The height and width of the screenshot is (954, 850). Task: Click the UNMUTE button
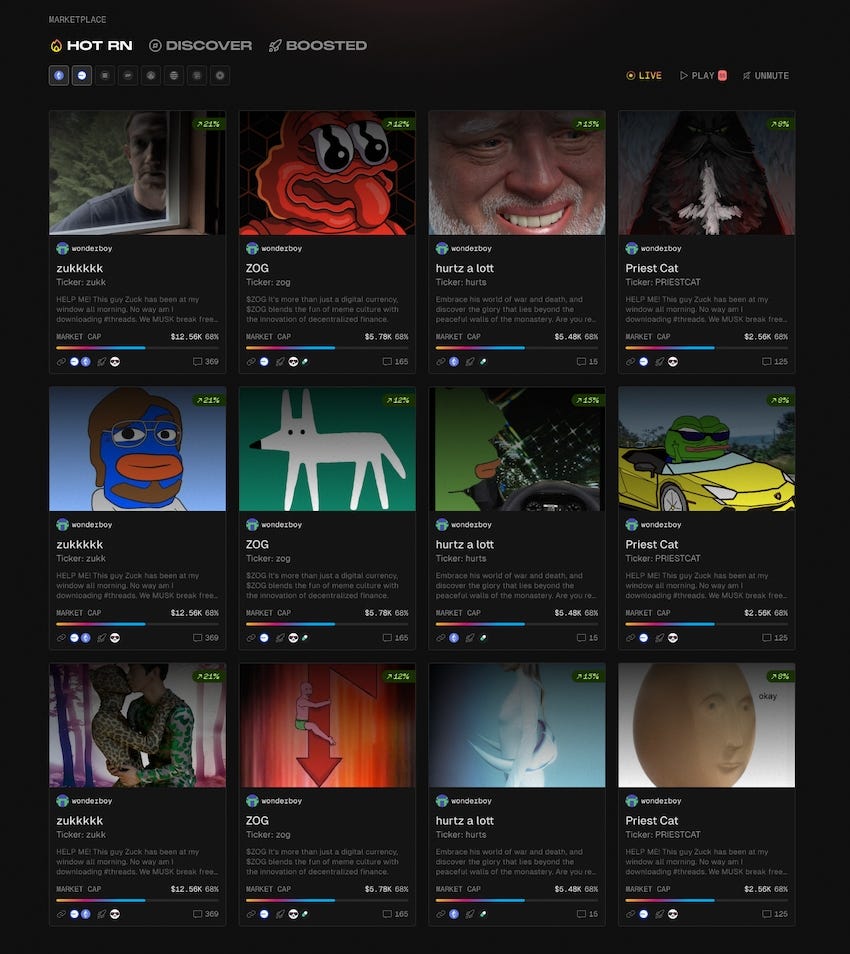(x=766, y=75)
